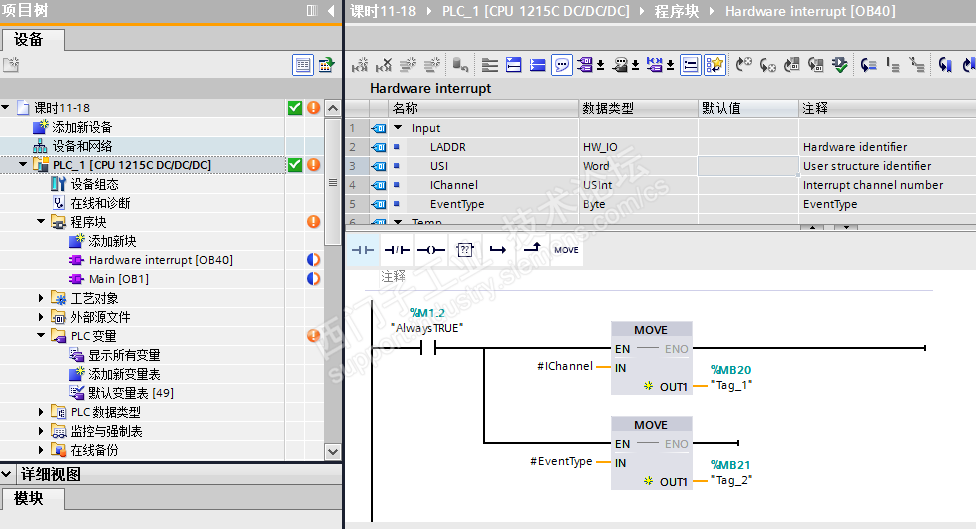This screenshot has width=976, height=529.
Task: Click the Open branch favorites icon
Action: pos(498,250)
